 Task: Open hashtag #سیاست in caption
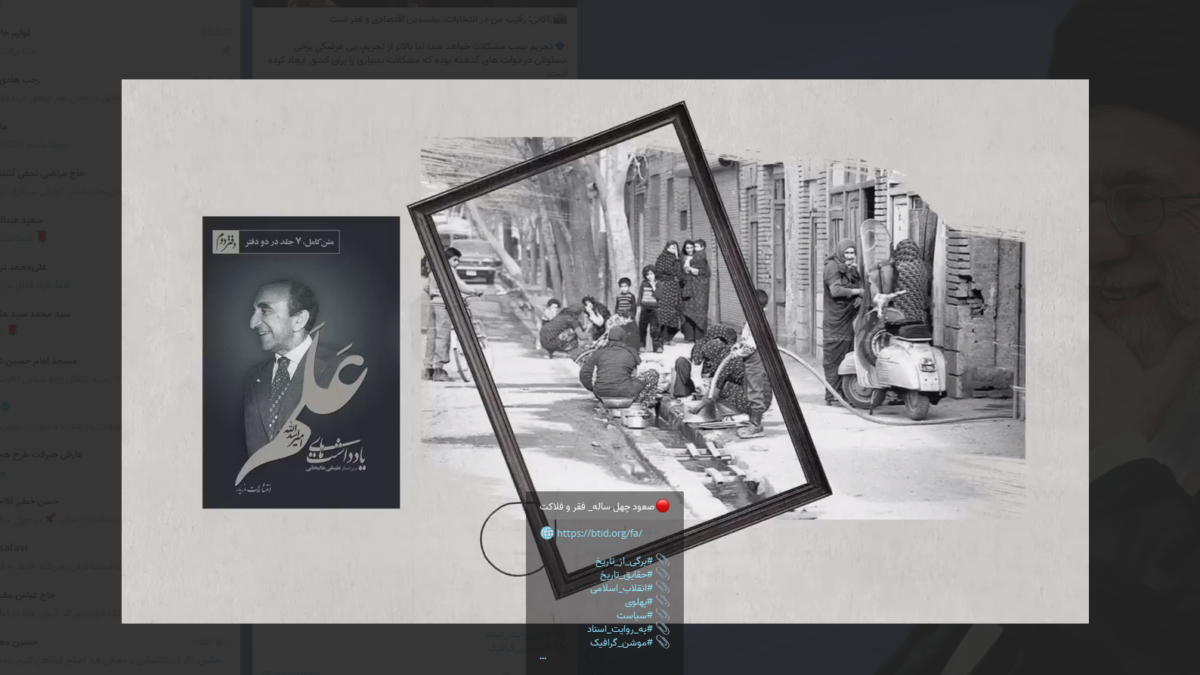(x=634, y=615)
